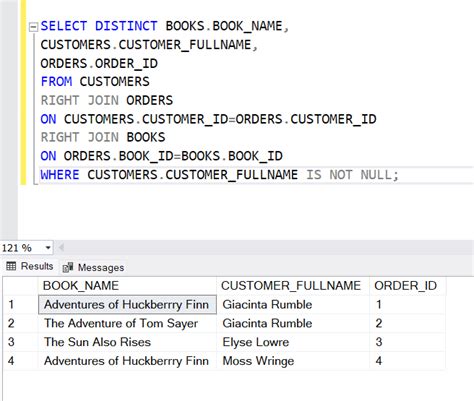Click the Elyse Lowre cell

pyautogui.click(x=293, y=342)
